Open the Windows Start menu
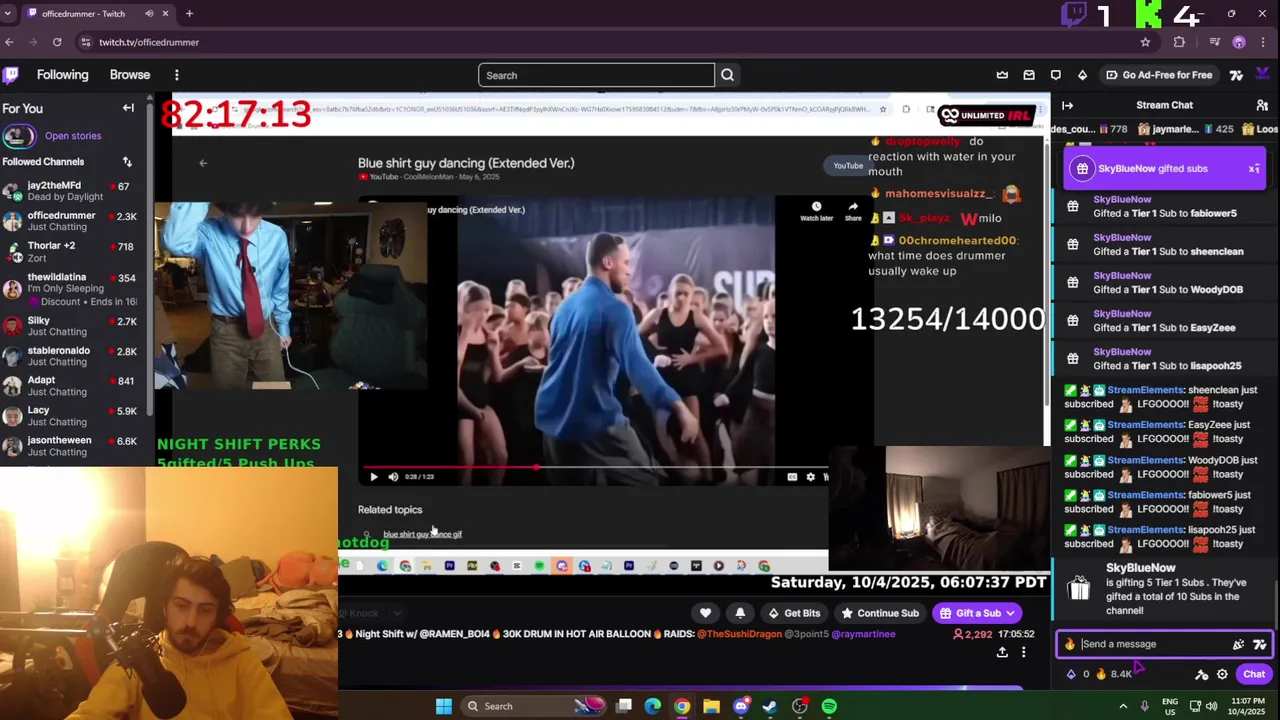 coord(444,706)
